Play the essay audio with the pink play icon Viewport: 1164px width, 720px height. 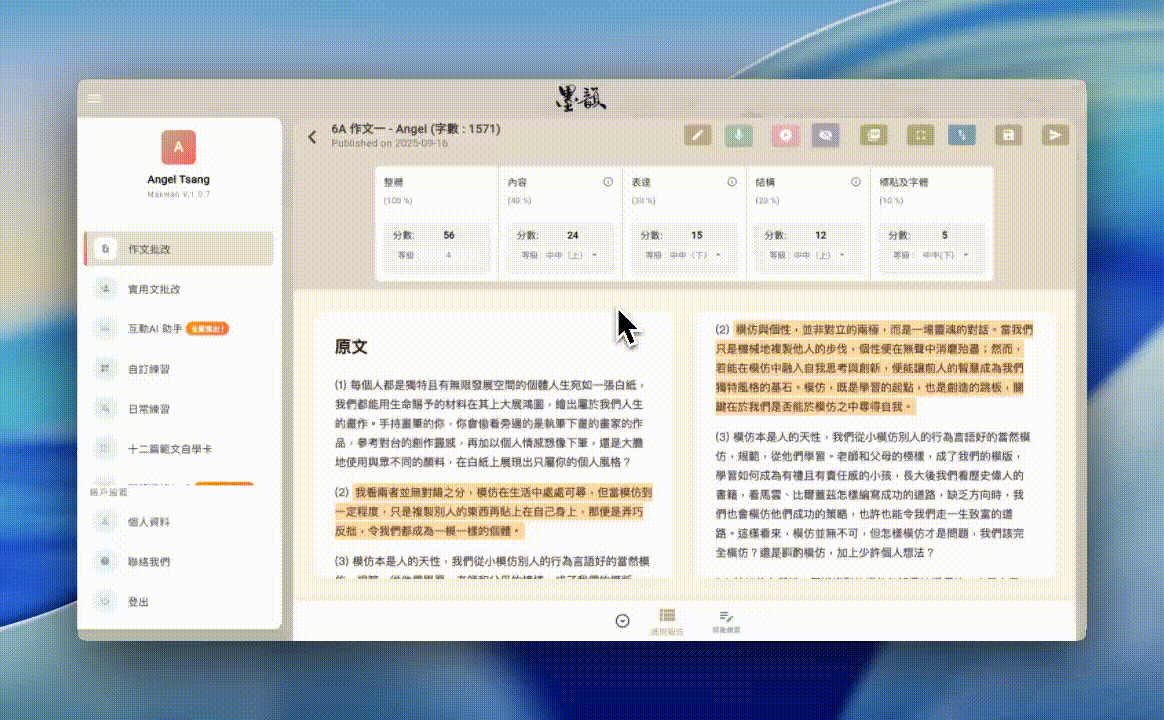pos(784,134)
